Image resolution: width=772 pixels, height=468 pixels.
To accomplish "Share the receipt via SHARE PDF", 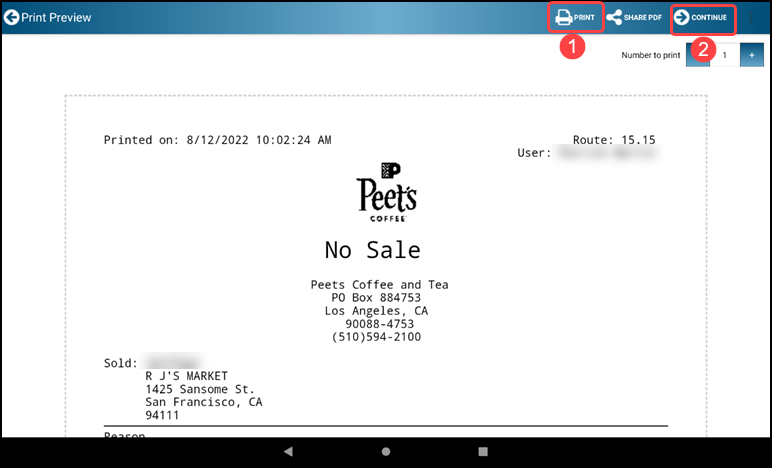I will point(634,18).
